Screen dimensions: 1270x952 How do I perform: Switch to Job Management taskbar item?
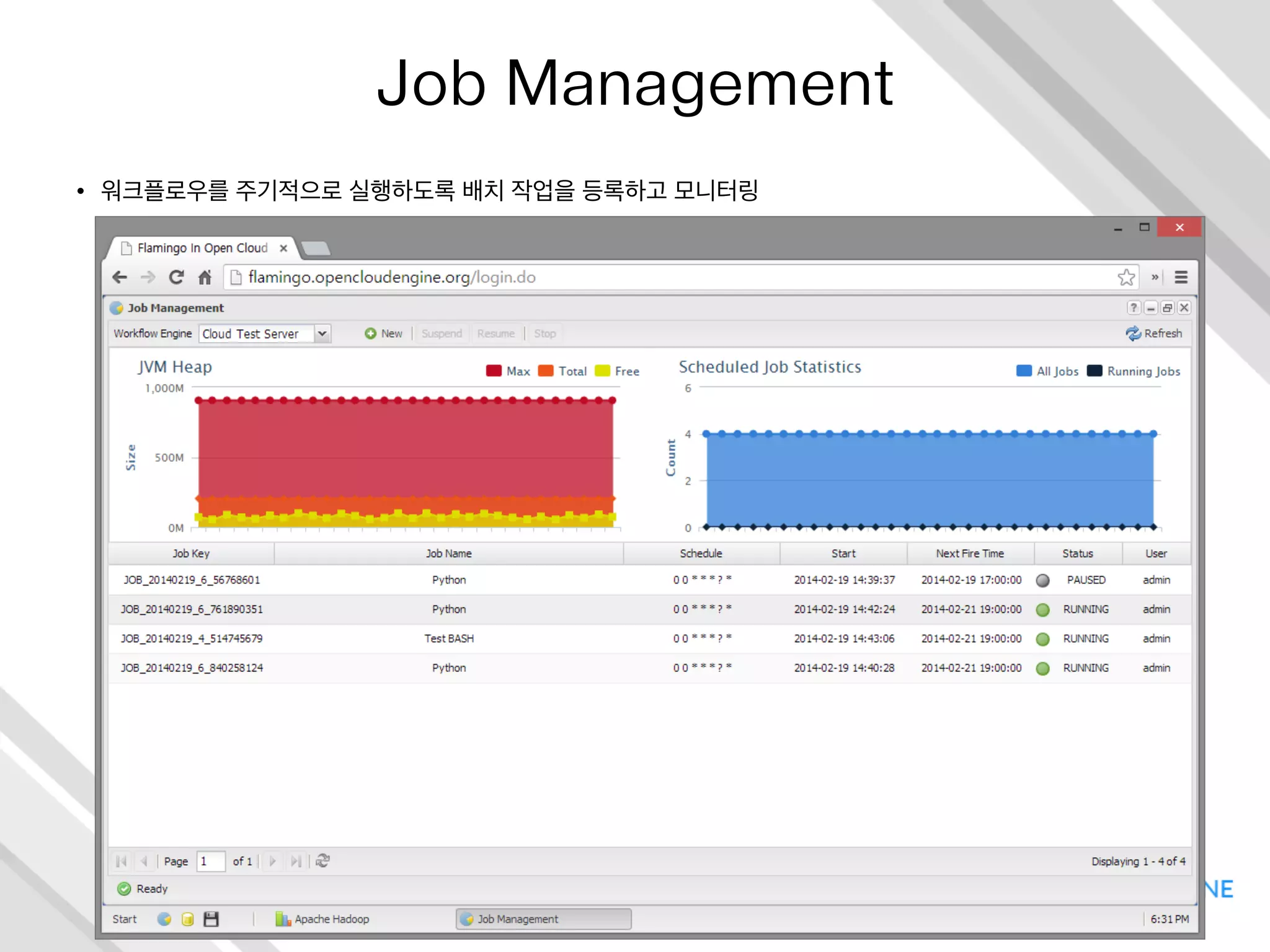tap(543, 919)
